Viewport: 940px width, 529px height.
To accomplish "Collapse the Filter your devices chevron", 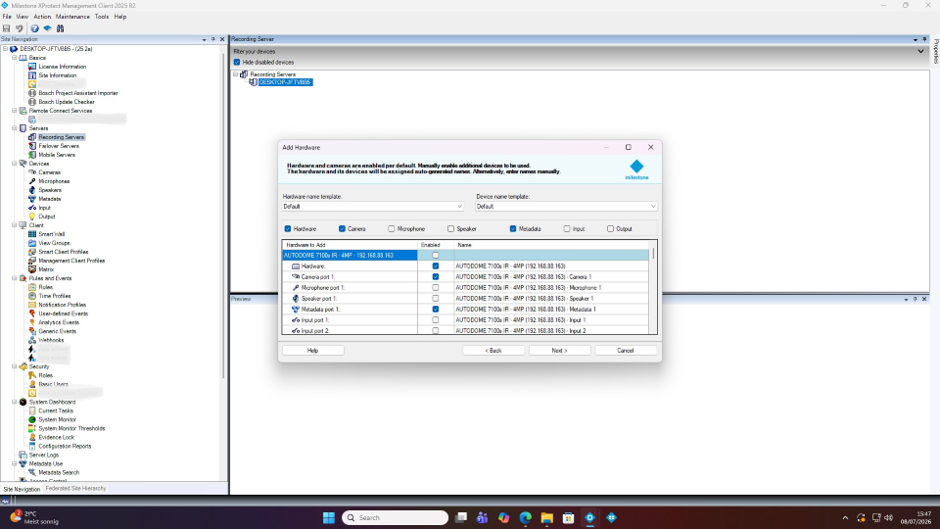I will 921,52.
